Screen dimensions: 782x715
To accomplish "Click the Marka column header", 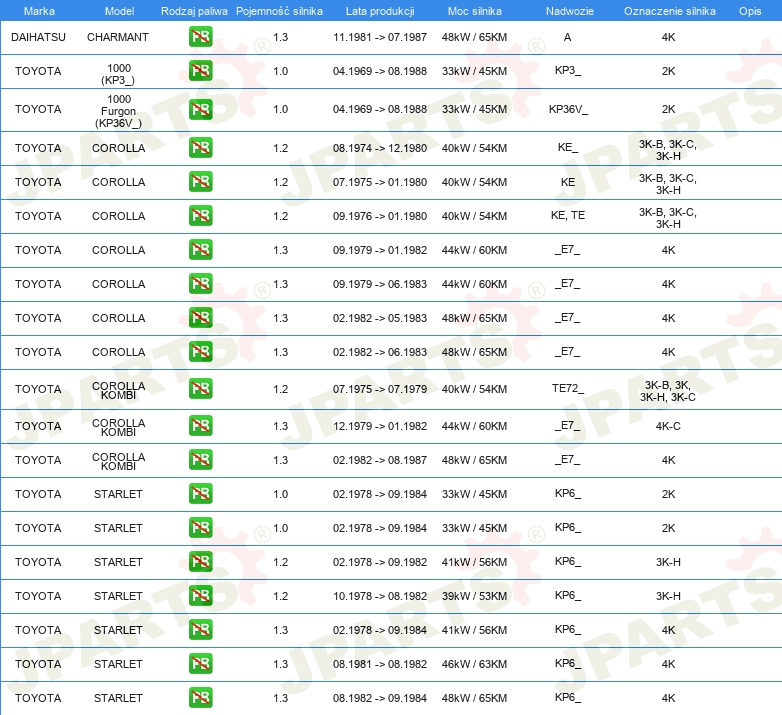I will coord(38,10).
